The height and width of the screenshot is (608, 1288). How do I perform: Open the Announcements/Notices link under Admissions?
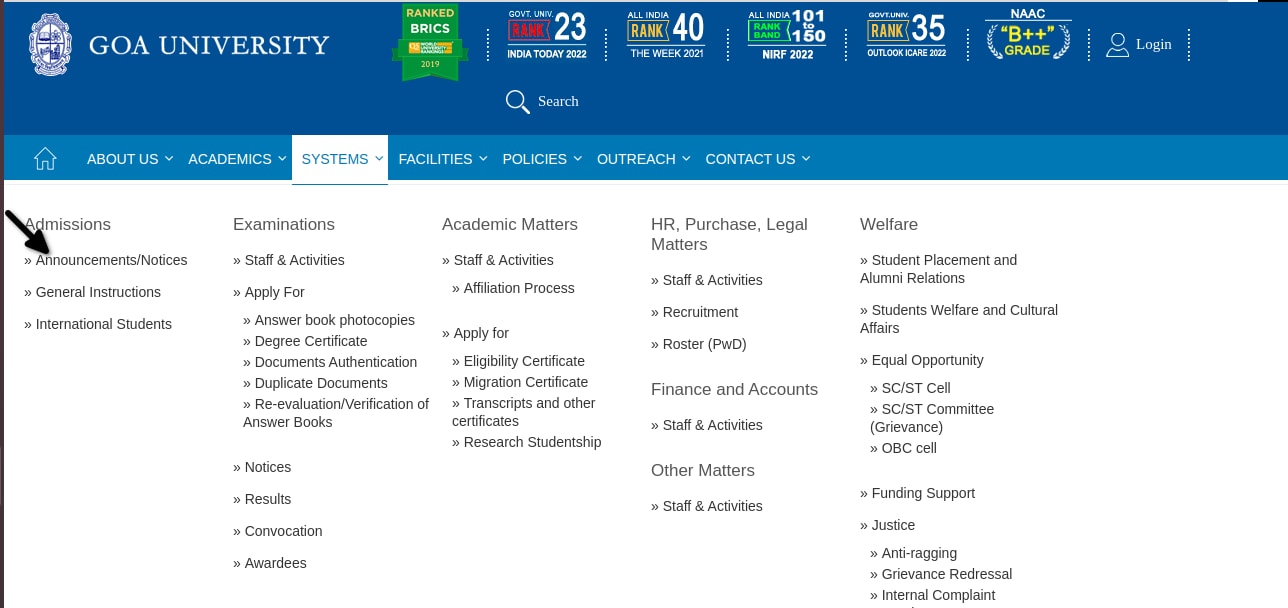click(x=111, y=260)
